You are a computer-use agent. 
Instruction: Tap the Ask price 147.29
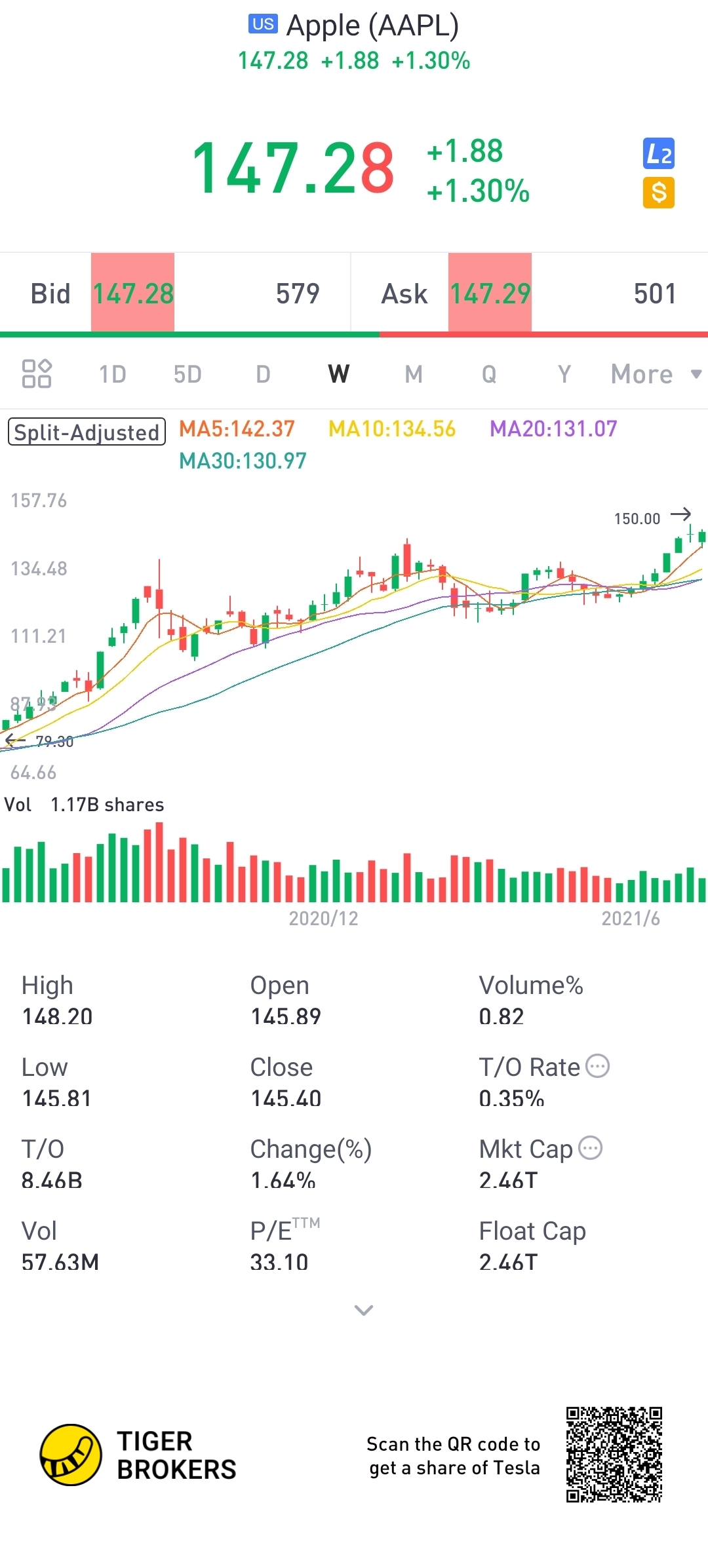tap(490, 293)
